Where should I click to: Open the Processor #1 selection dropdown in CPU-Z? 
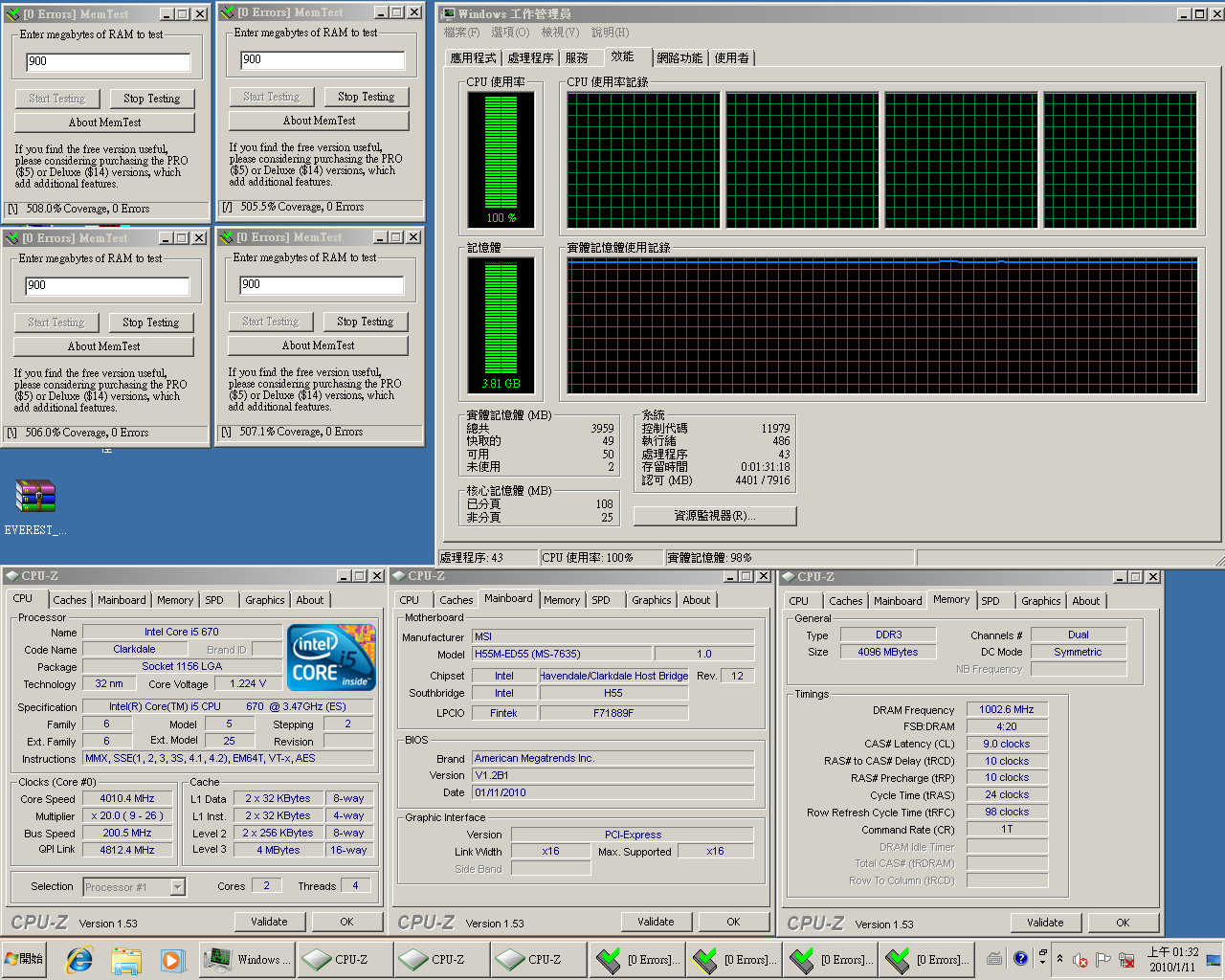pyautogui.click(x=177, y=887)
